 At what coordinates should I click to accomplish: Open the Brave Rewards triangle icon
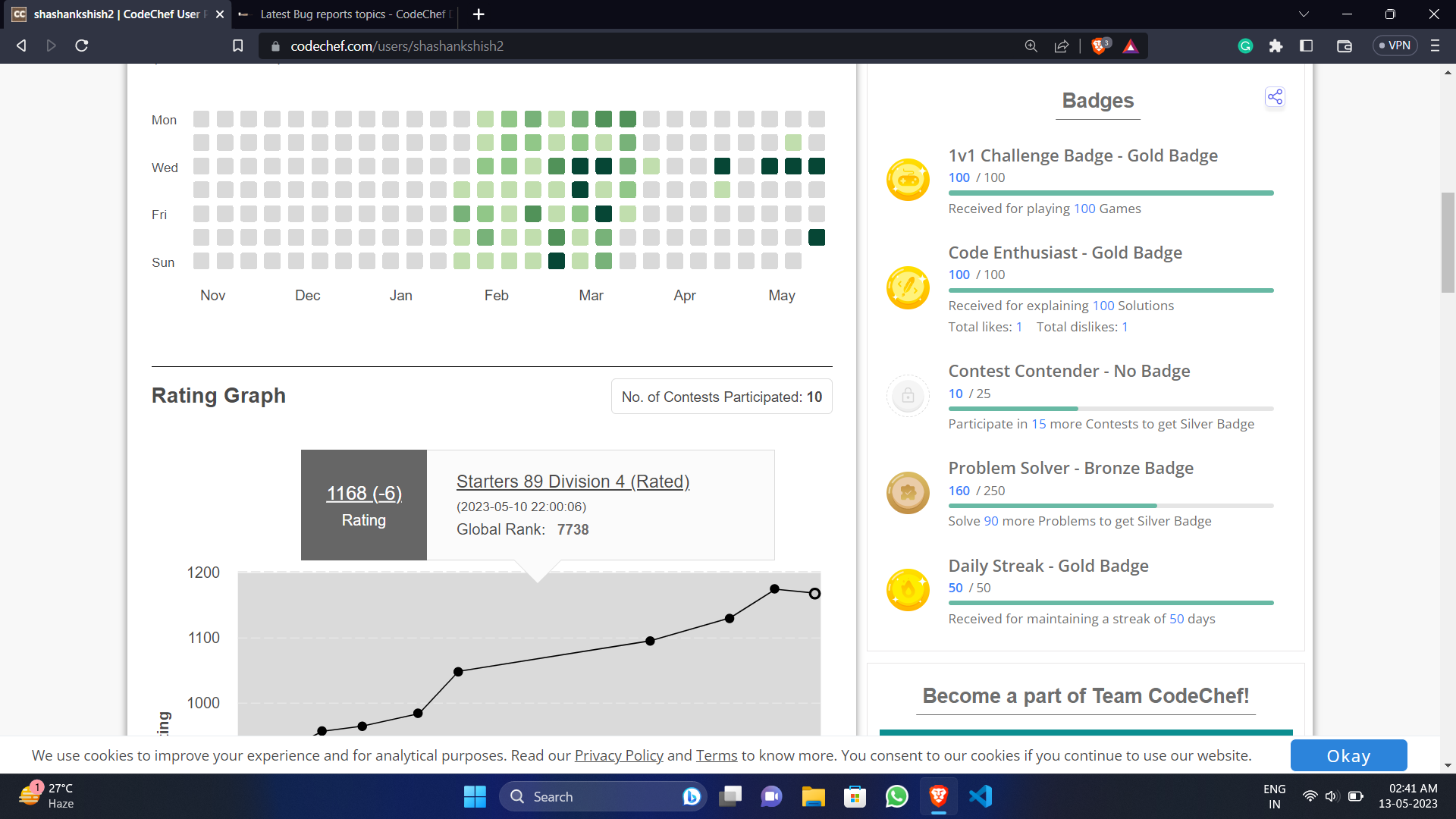click(x=1130, y=46)
